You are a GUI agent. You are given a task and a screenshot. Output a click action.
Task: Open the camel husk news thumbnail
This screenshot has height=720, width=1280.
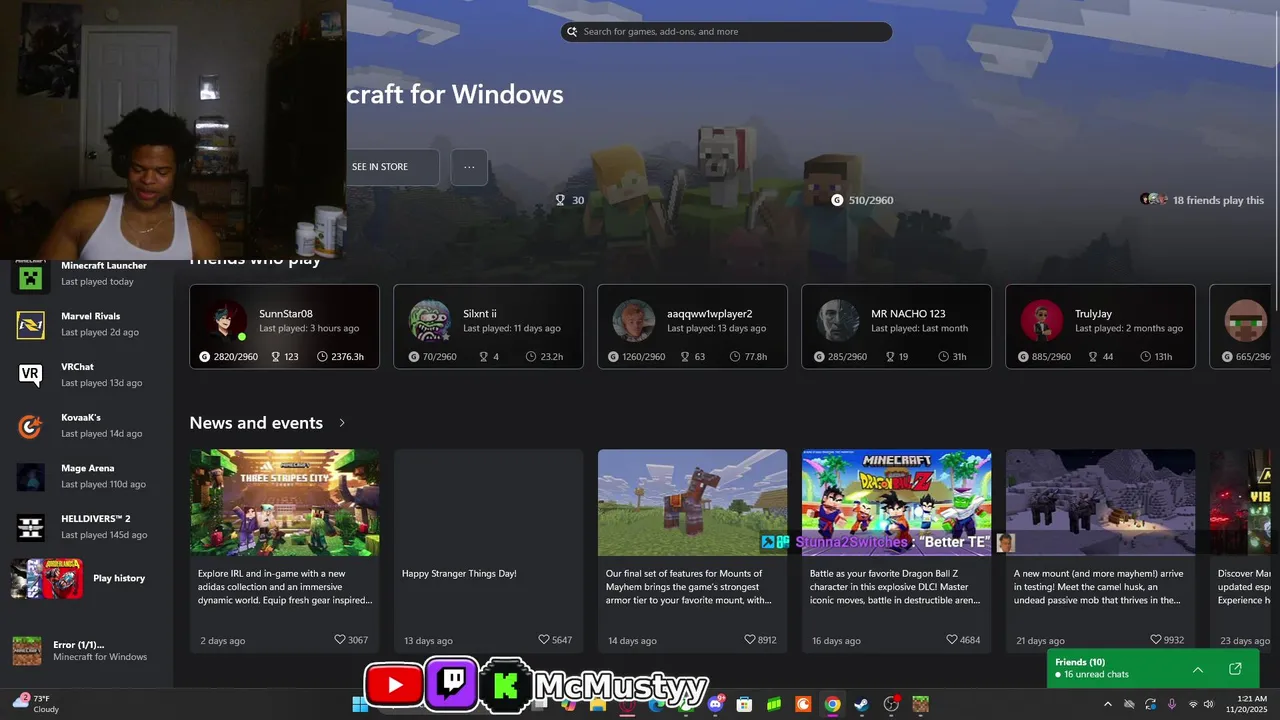coord(1100,502)
